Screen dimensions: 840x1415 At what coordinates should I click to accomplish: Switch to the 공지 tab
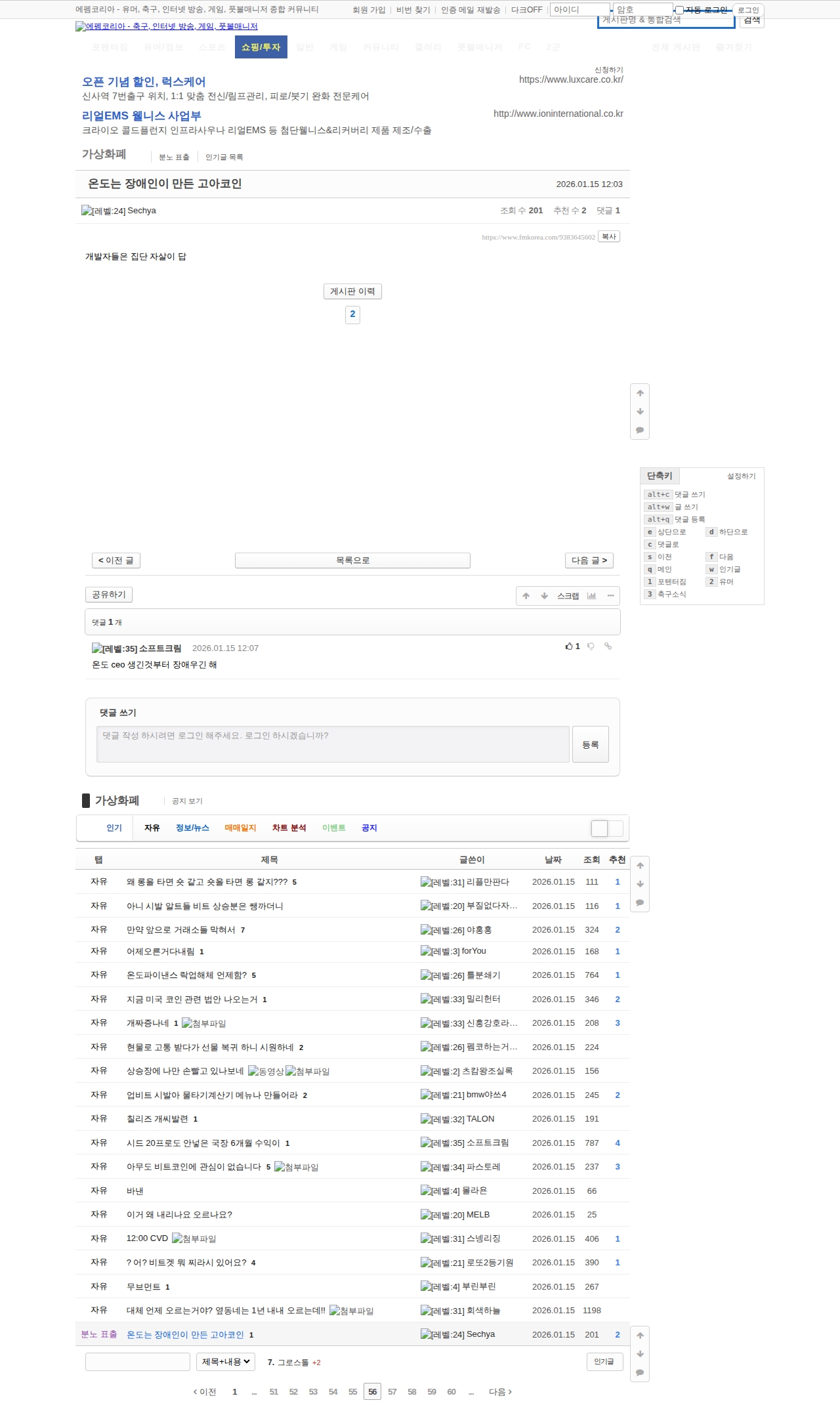pyautogui.click(x=369, y=828)
